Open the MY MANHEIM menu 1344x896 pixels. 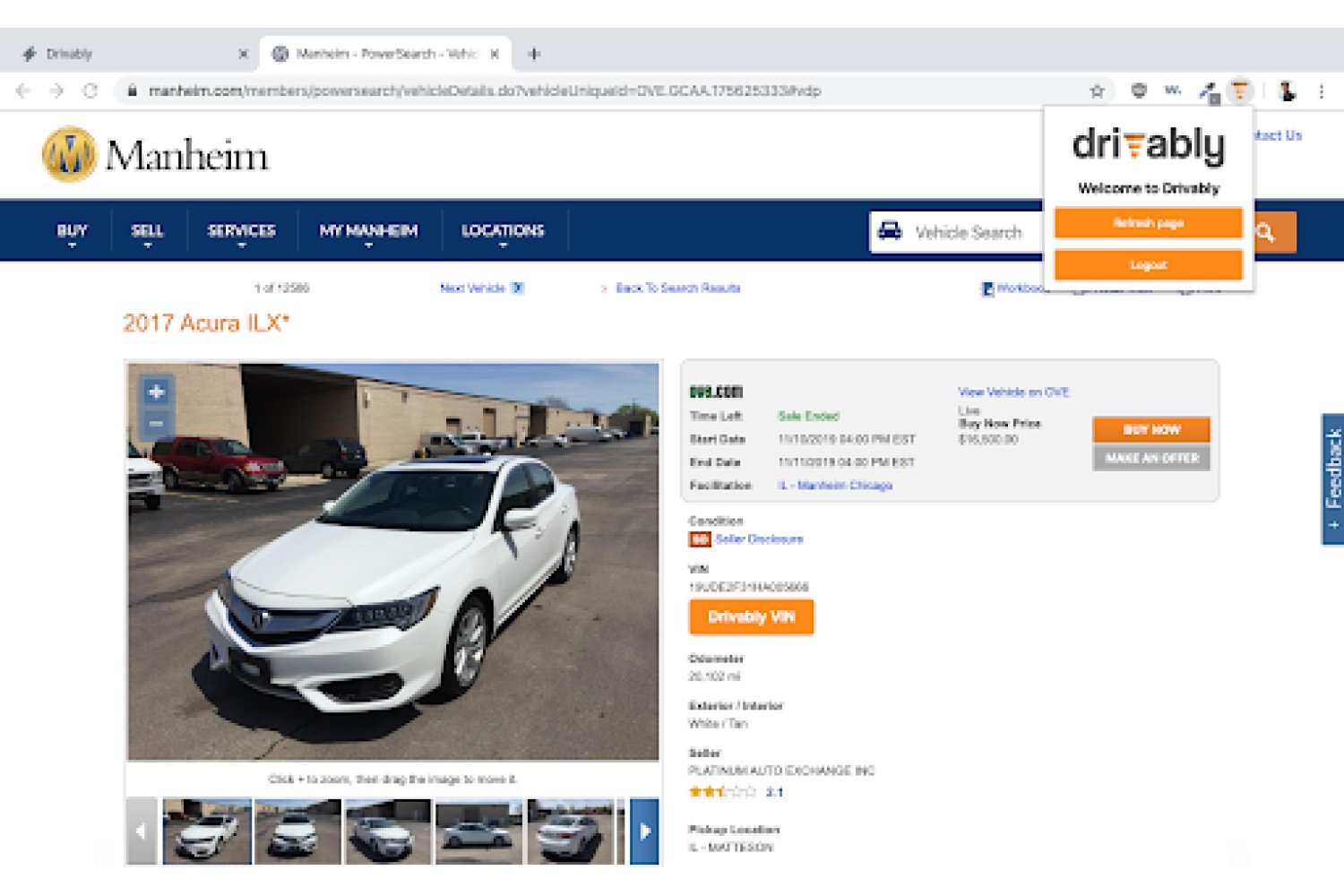(x=368, y=231)
